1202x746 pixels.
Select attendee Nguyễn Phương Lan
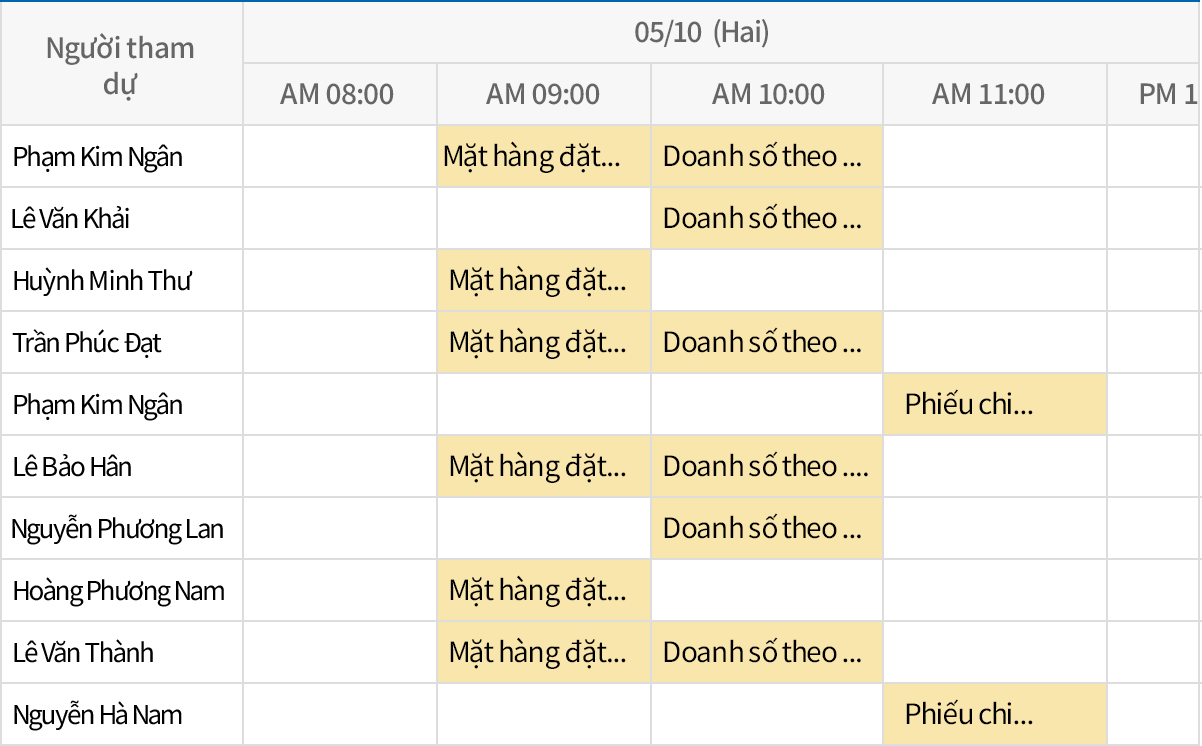pyautogui.click(x=117, y=528)
